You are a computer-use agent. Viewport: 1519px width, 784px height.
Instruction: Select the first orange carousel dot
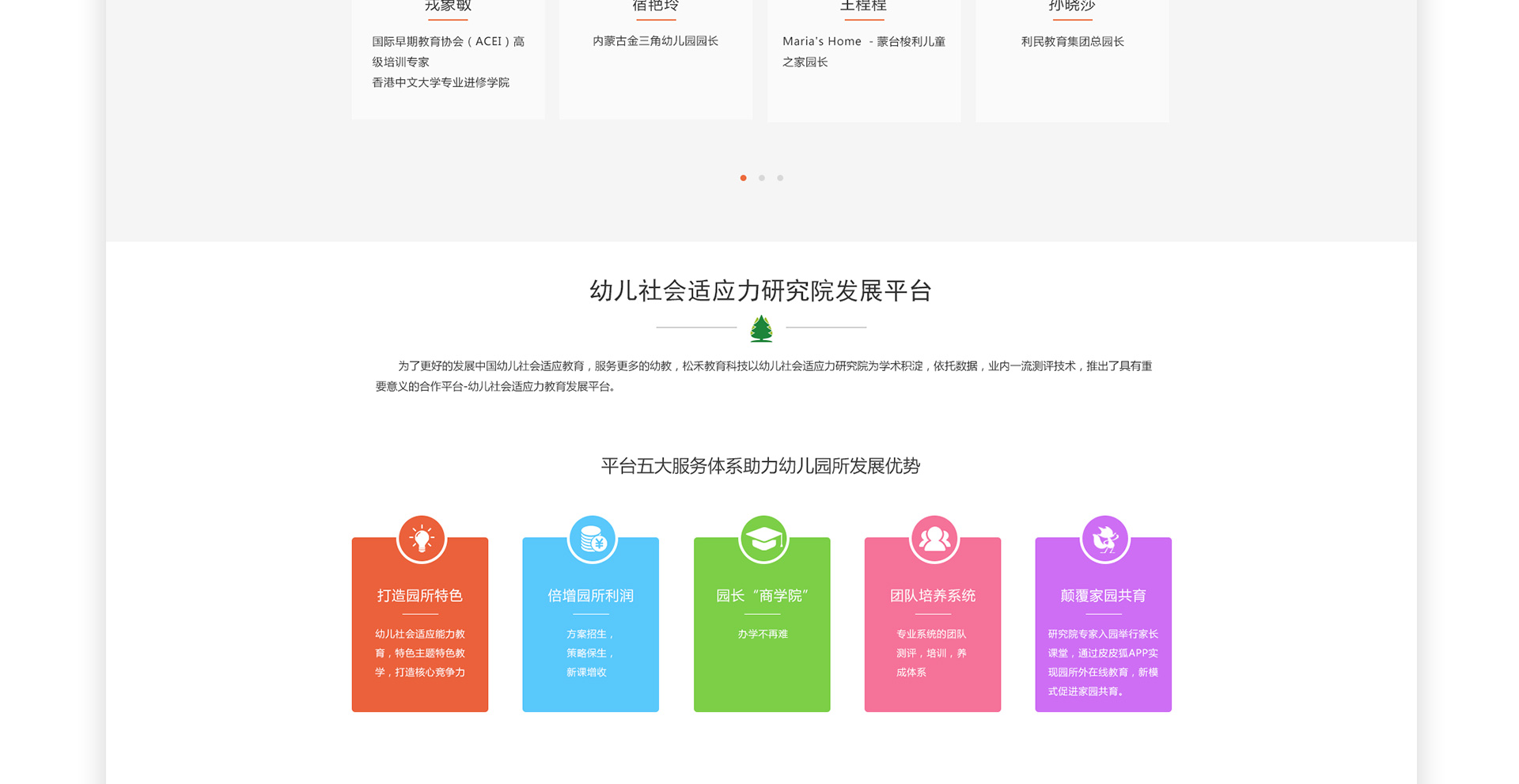743,178
